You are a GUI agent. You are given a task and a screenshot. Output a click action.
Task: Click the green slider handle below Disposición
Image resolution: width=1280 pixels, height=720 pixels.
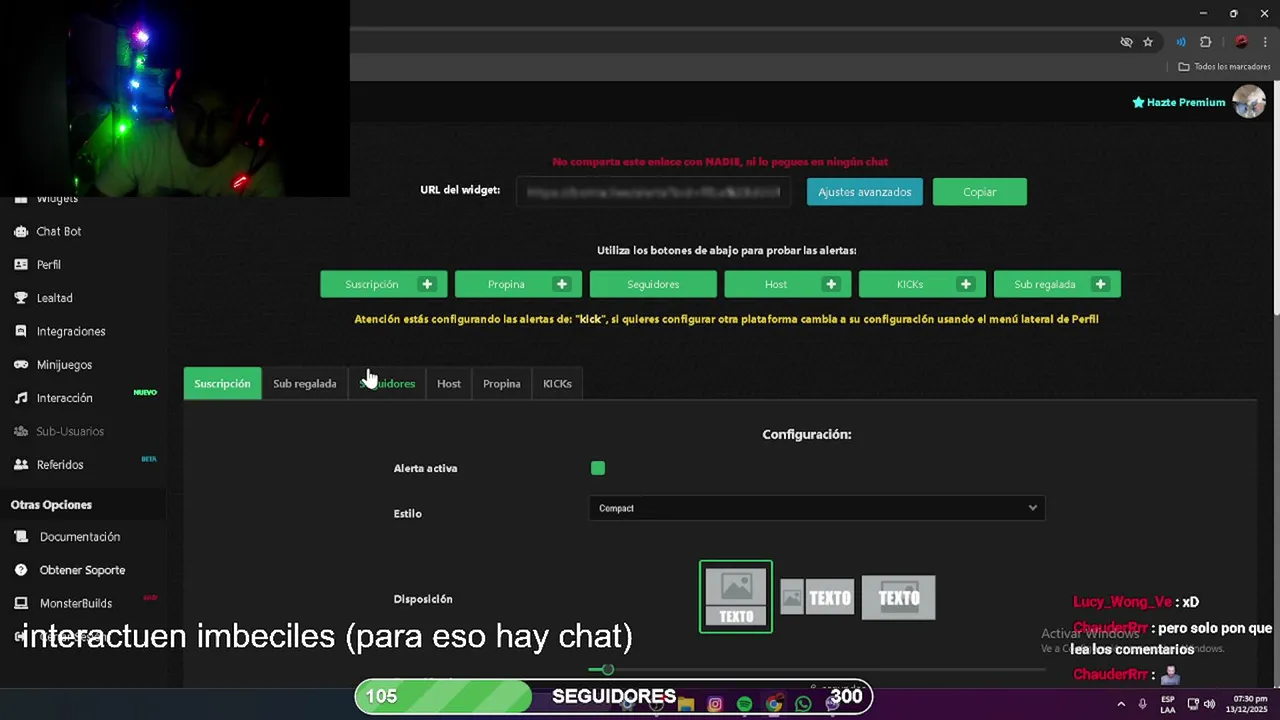[x=607, y=669]
